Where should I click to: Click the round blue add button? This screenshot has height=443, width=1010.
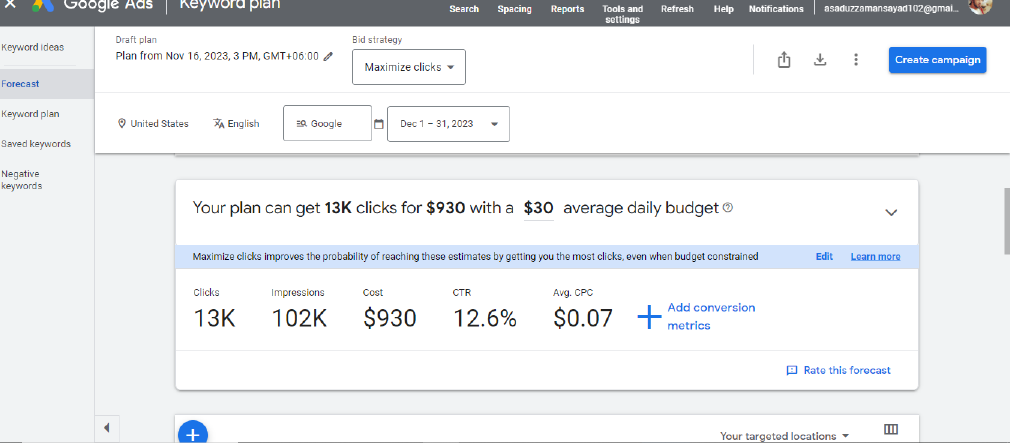click(192, 432)
